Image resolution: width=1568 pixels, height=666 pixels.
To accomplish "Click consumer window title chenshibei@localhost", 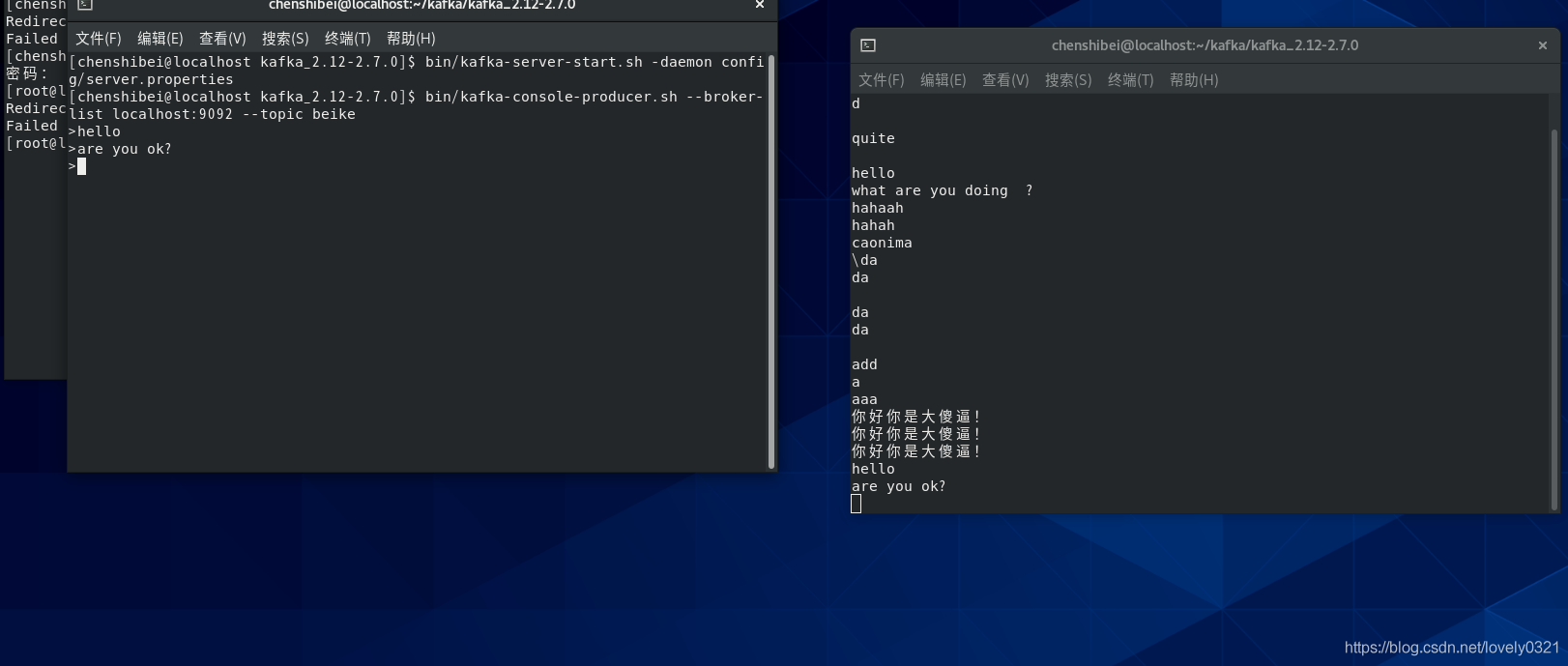I will click(x=1205, y=45).
